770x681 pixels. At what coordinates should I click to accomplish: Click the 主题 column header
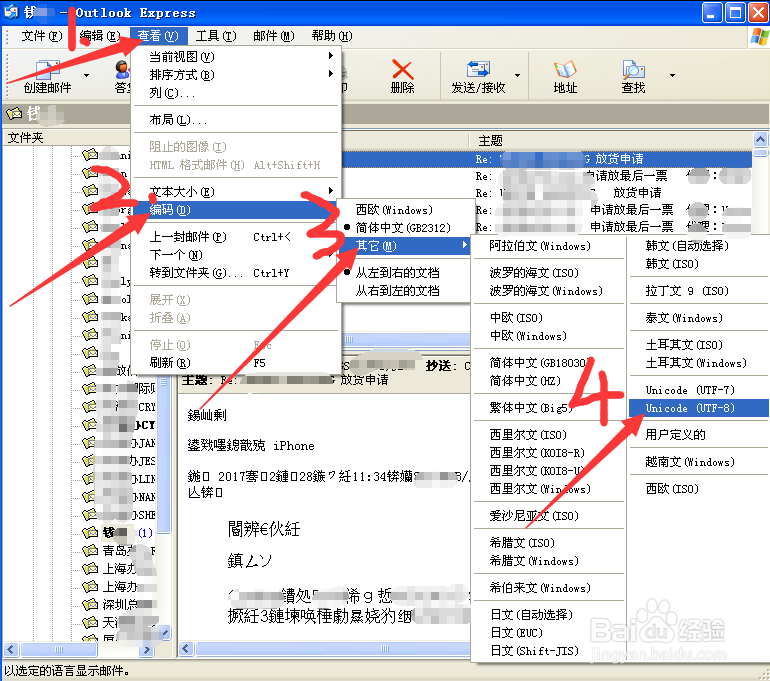click(x=611, y=140)
